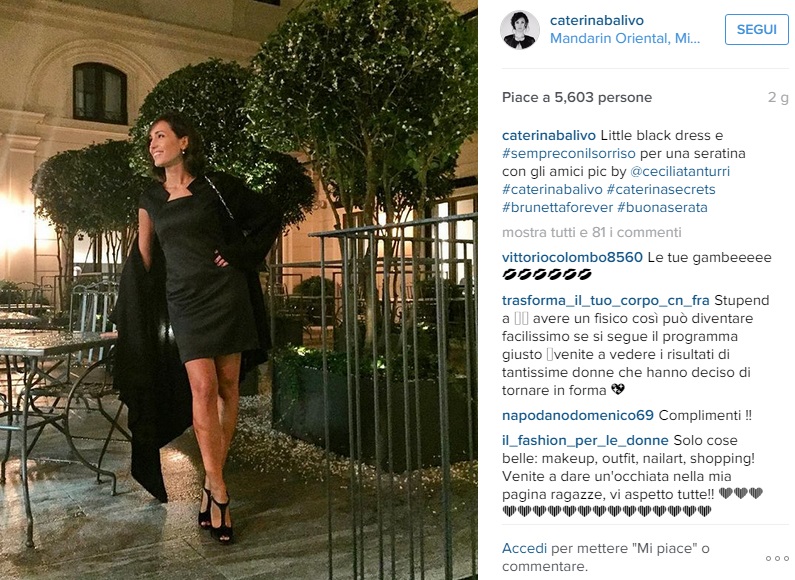Open trasforma_il_tuo_corpo_cn_fra commenter profile

point(605,301)
